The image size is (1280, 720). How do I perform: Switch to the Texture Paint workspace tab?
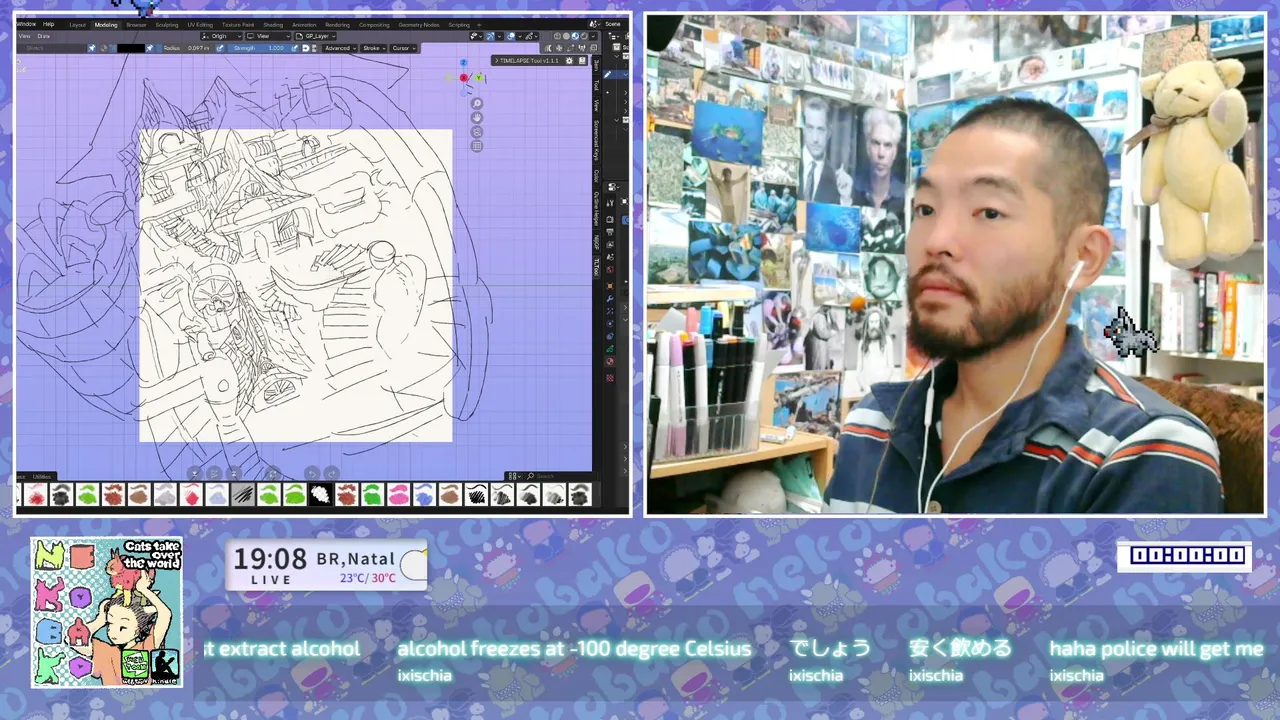click(238, 25)
